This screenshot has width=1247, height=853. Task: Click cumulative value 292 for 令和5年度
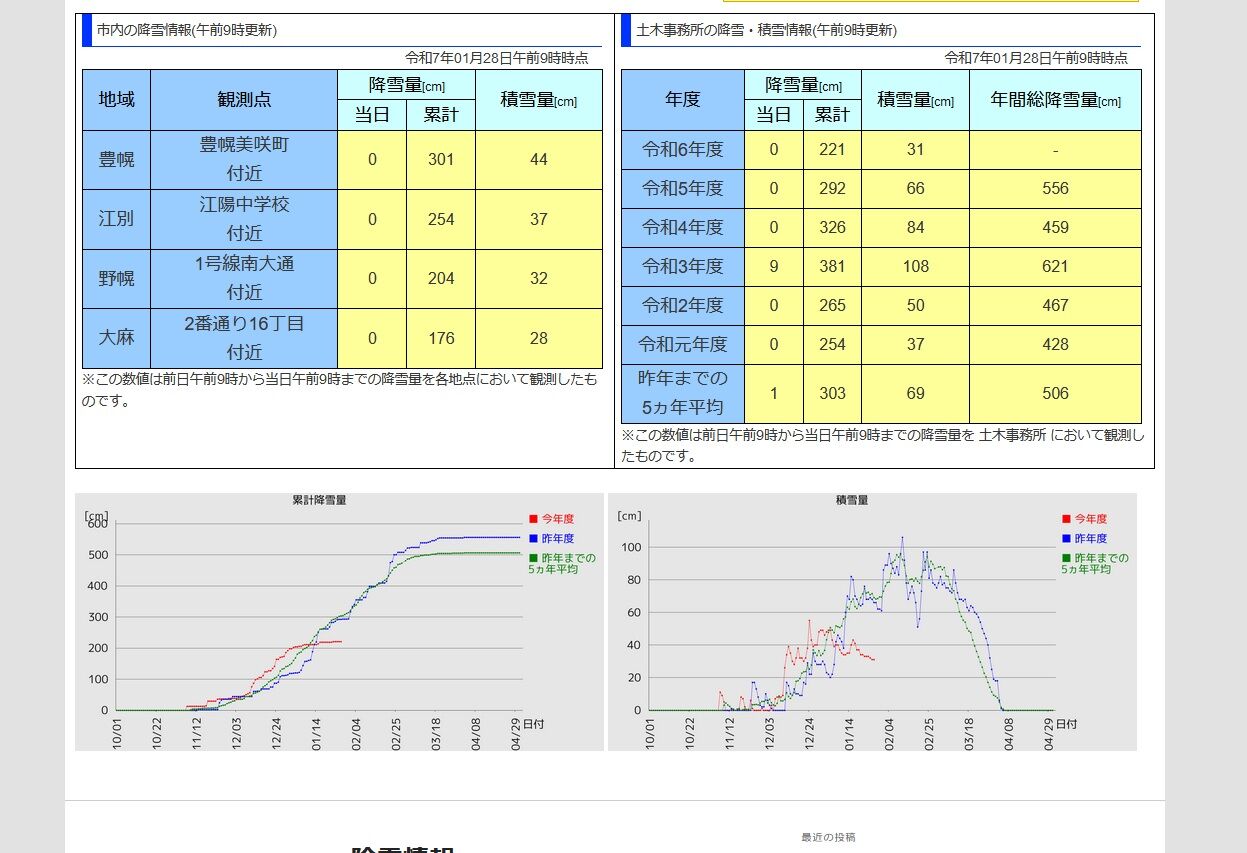coord(832,189)
